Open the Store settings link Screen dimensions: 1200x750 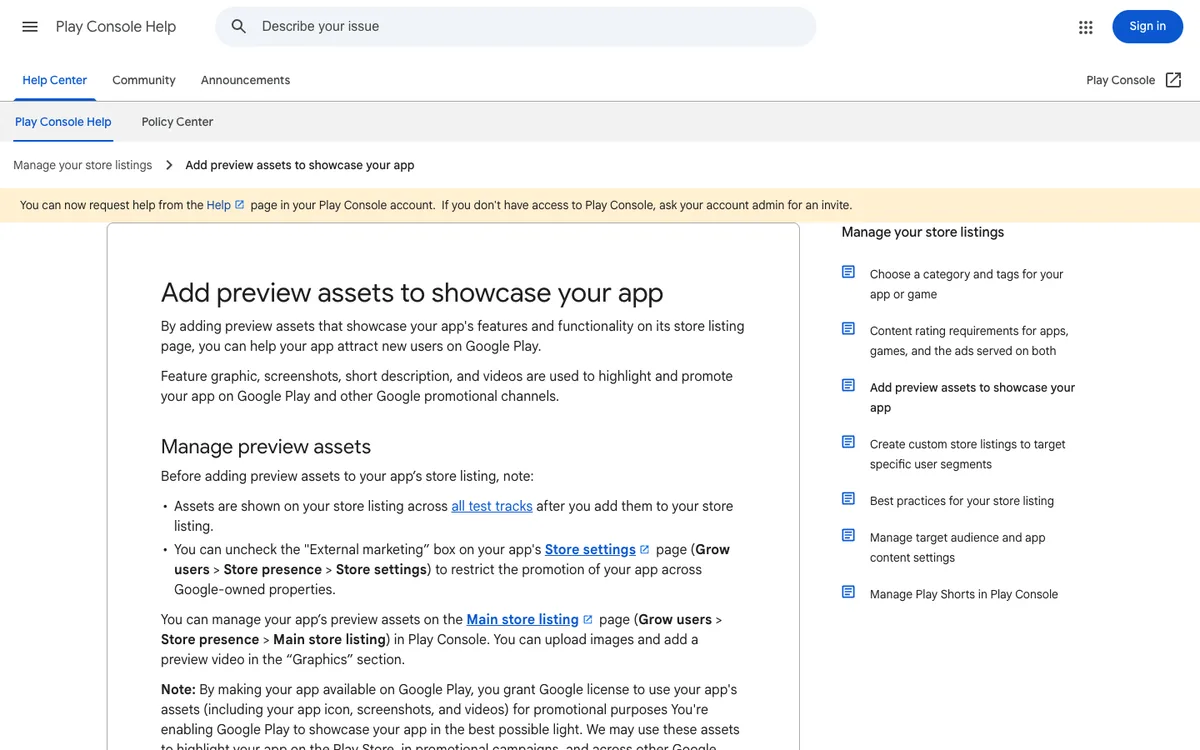coord(590,550)
